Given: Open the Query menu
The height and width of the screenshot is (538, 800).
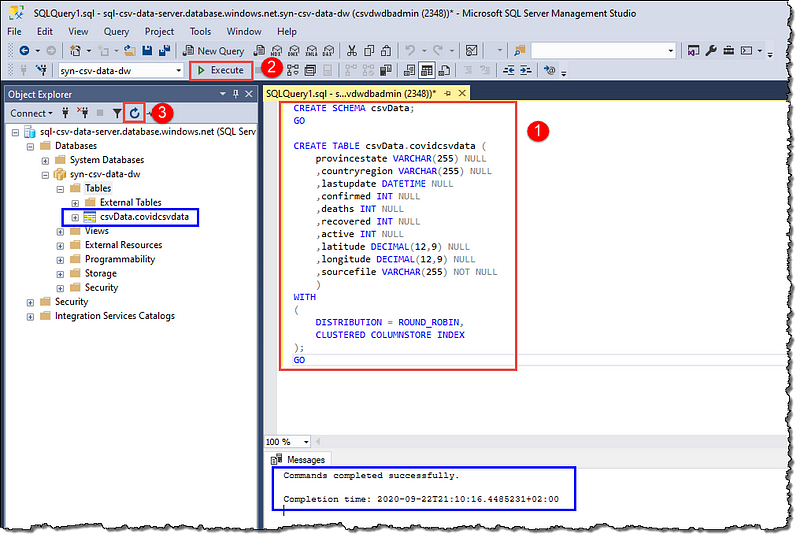Looking at the screenshot, I should [x=116, y=31].
